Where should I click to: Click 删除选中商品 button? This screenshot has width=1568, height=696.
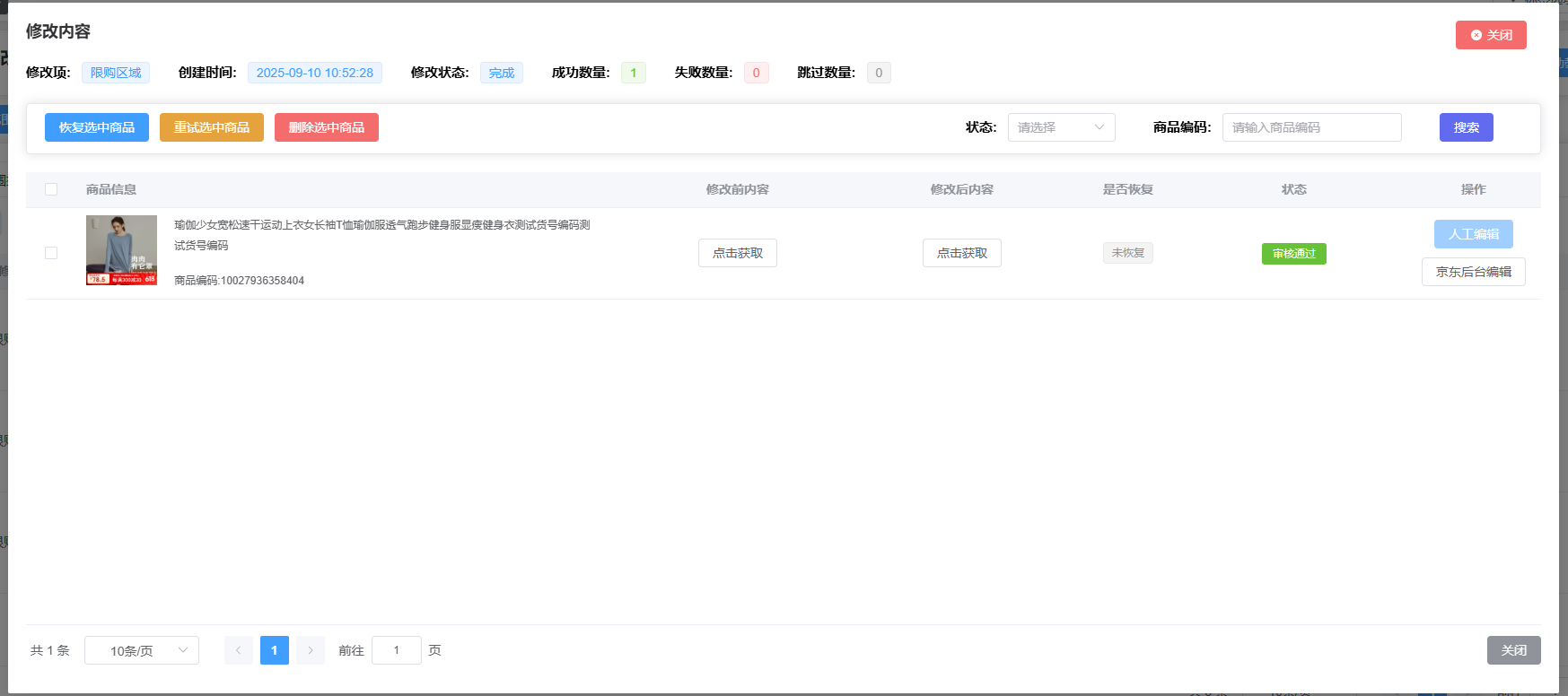click(327, 127)
